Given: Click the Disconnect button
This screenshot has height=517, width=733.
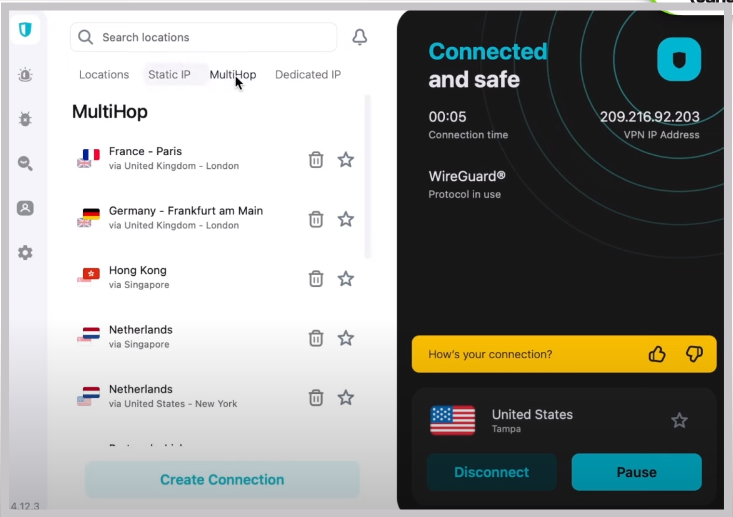Looking at the screenshot, I should 492,472.
